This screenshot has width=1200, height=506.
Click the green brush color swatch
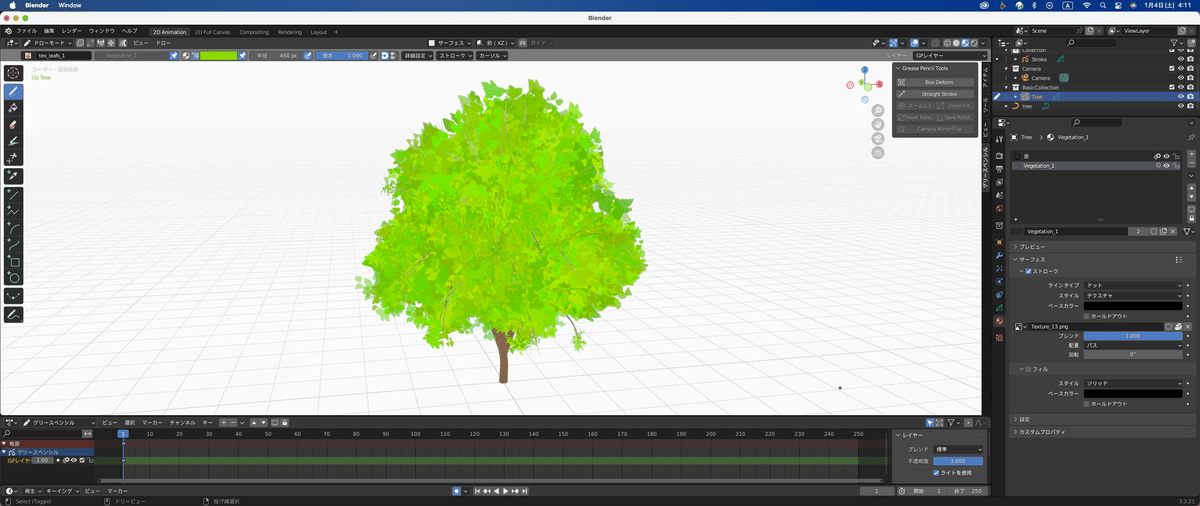point(218,56)
